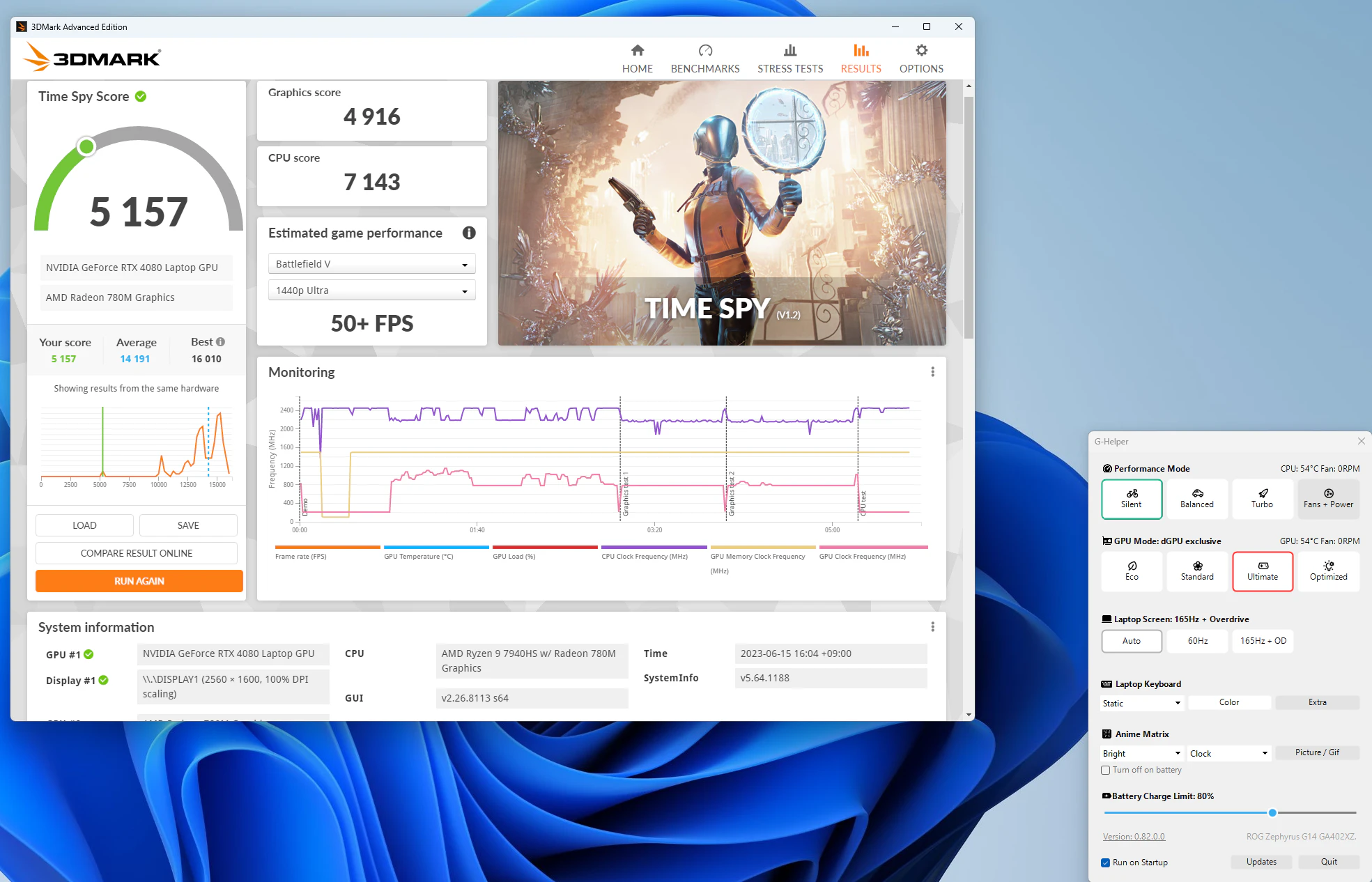Open the BENCHMARKS tab
Screen dimensions: 1372x882
click(705, 59)
